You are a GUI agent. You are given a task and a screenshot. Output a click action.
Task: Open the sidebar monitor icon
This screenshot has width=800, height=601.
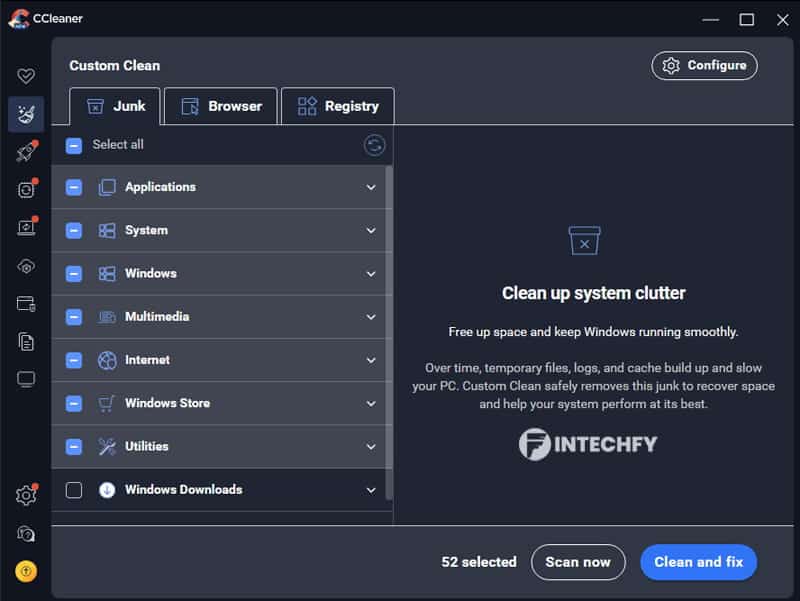point(26,380)
